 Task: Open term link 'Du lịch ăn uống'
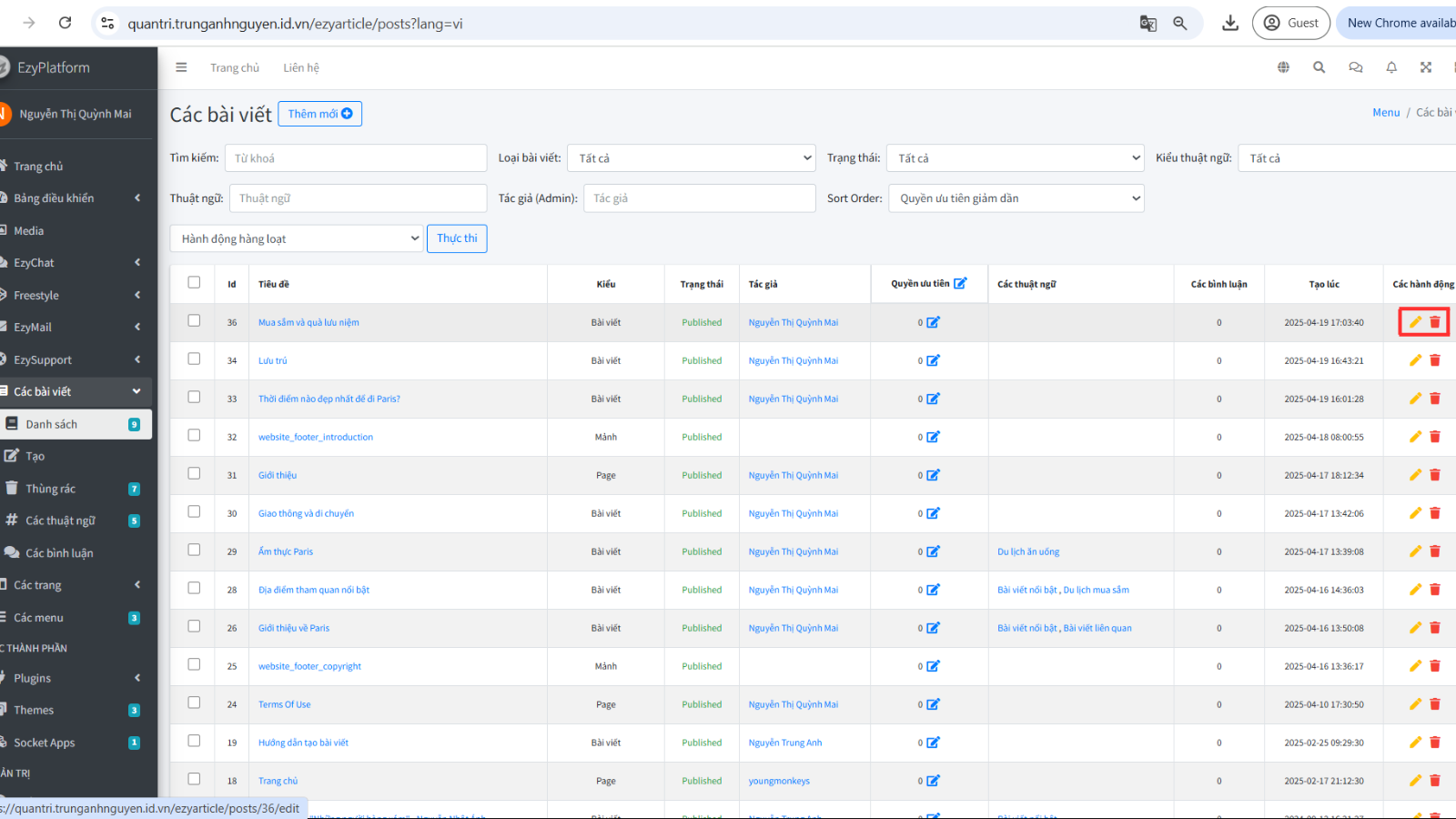point(1028,551)
